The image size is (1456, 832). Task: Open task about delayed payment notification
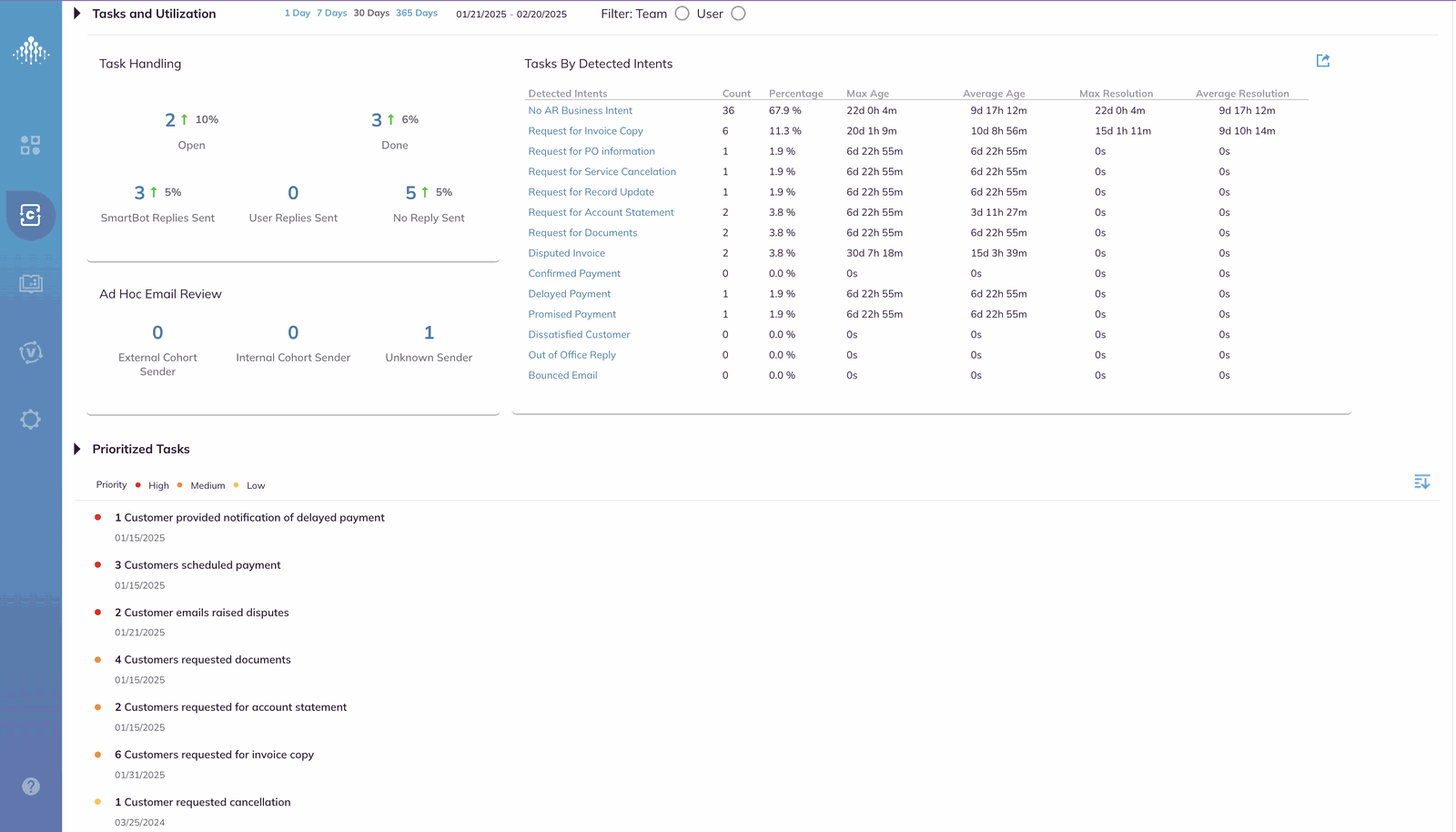(249, 518)
